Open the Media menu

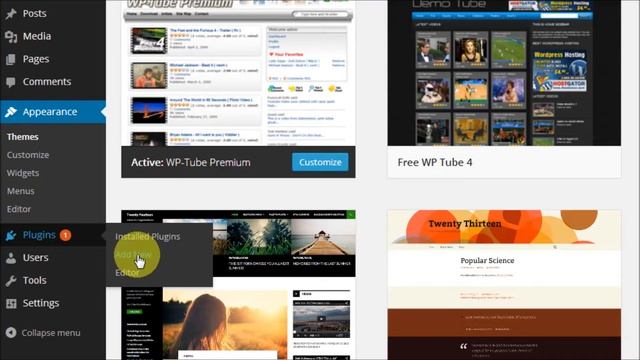[x=37, y=36]
